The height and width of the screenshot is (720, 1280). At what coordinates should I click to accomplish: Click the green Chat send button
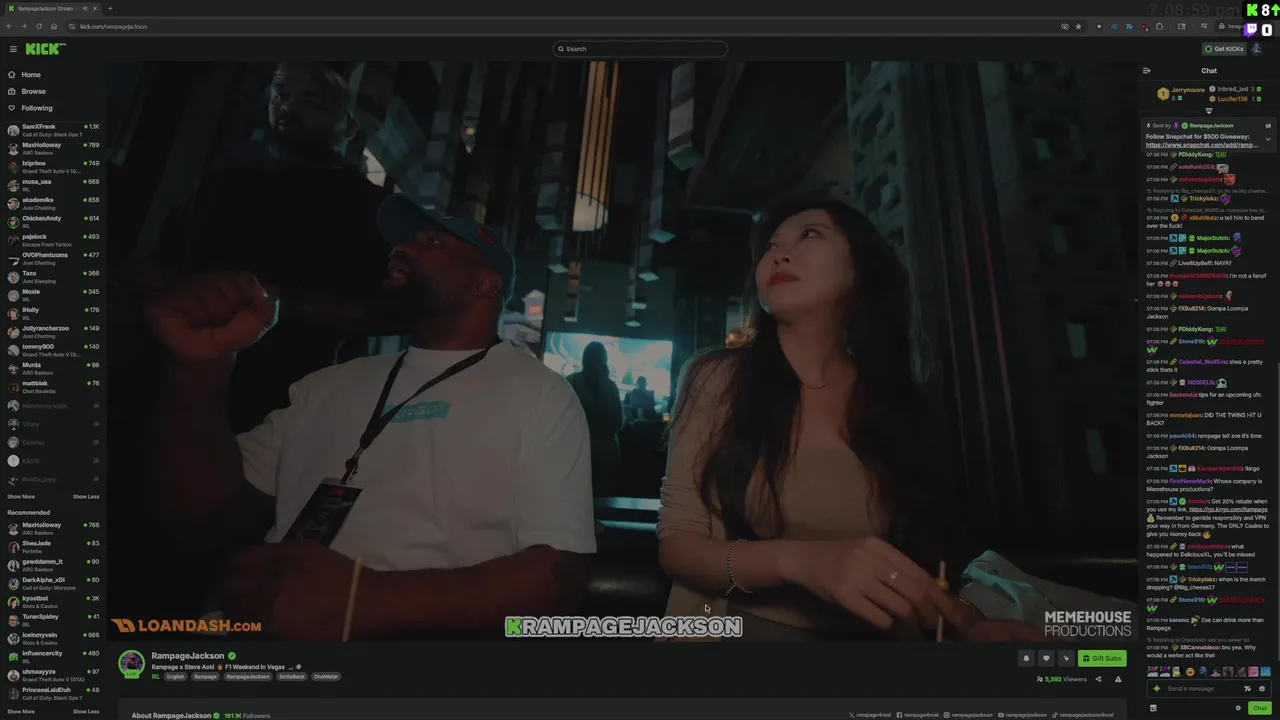point(1259,708)
